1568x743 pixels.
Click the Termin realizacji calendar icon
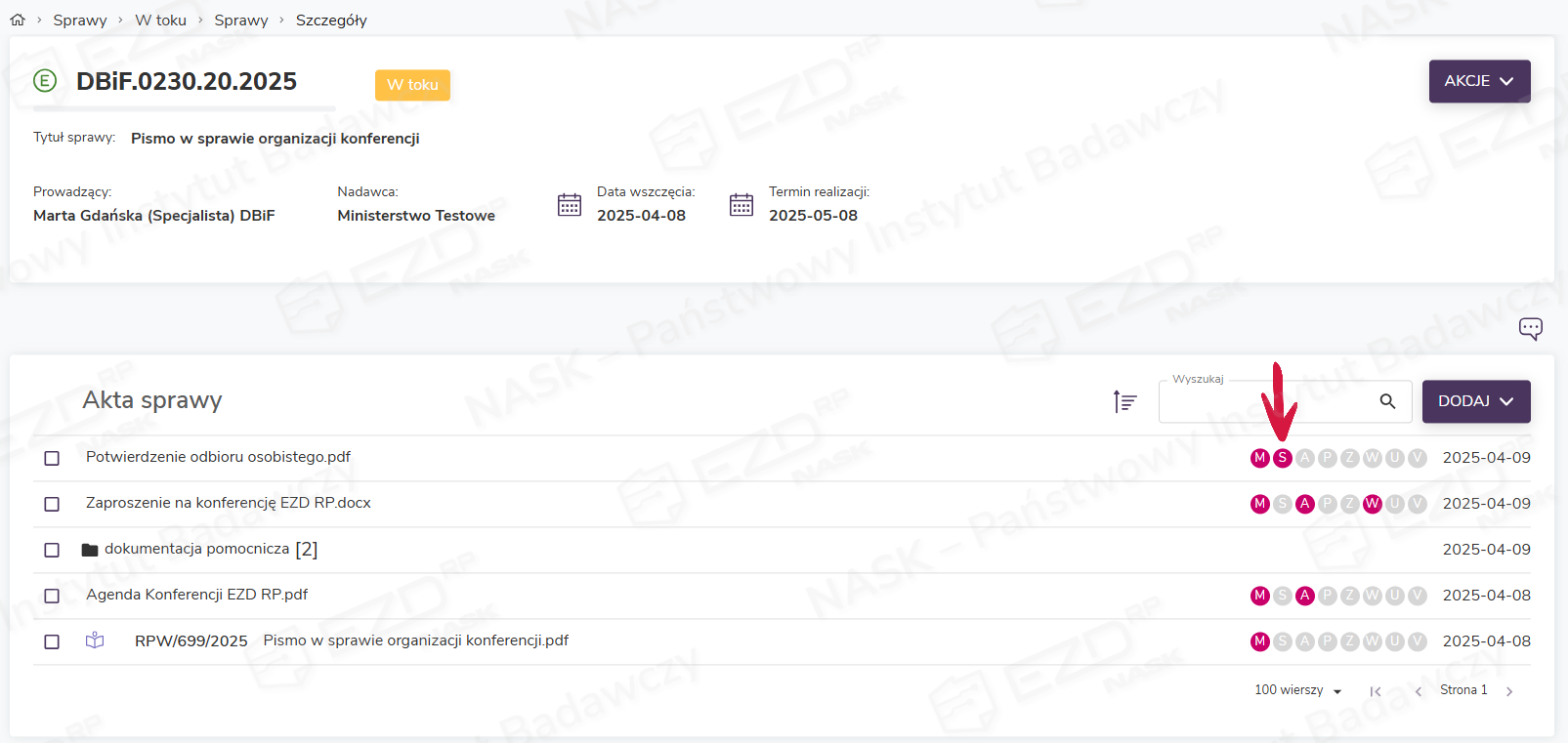click(x=742, y=204)
